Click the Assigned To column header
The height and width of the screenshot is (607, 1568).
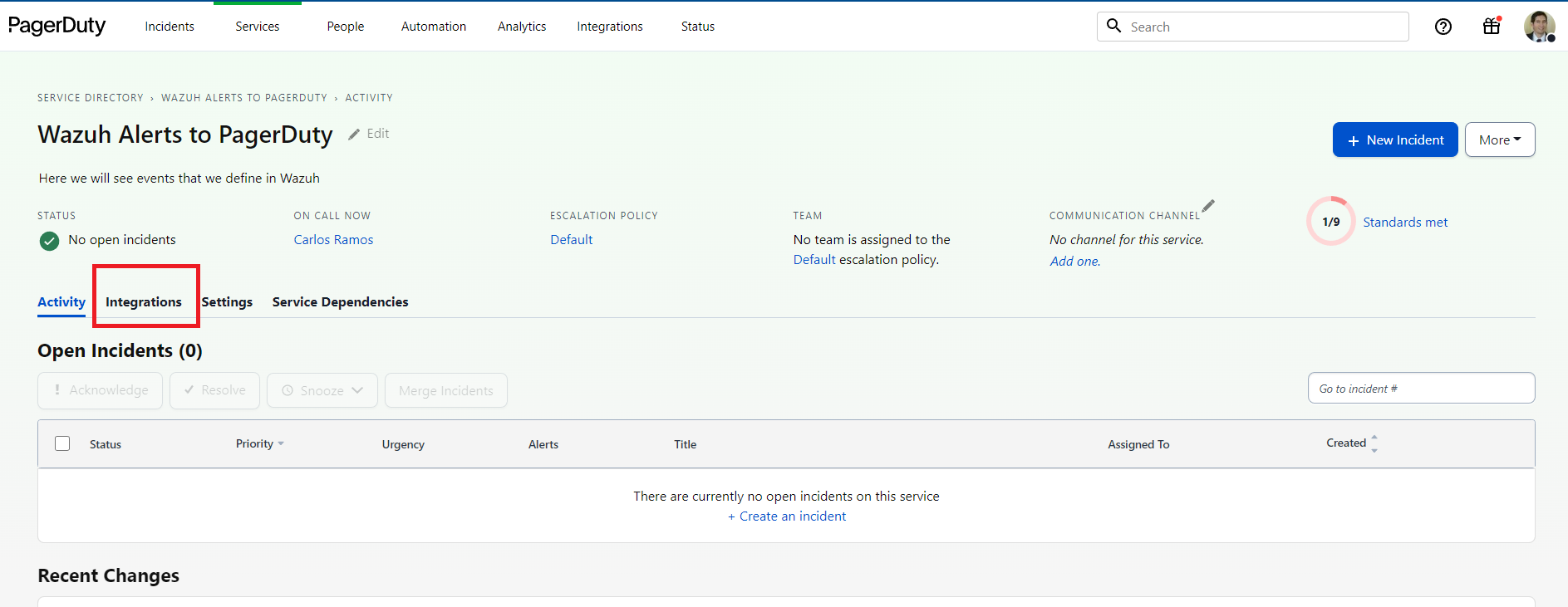pyautogui.click(x=1138, y=444)
